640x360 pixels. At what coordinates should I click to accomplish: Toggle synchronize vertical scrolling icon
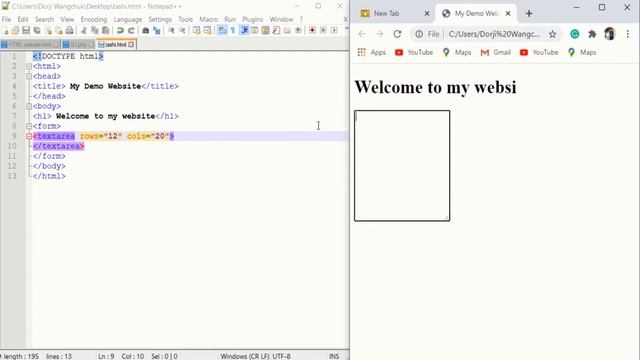pyautogui.click(x=197, y=31)
